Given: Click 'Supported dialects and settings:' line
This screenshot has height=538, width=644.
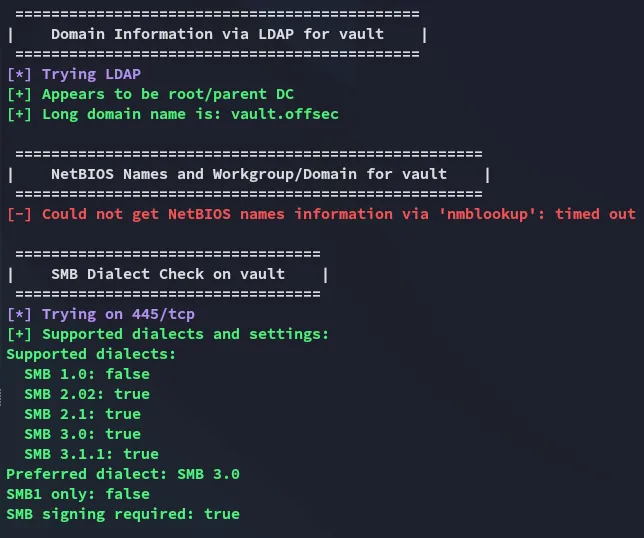Looking at the screenshot, I should pos(168,334).
